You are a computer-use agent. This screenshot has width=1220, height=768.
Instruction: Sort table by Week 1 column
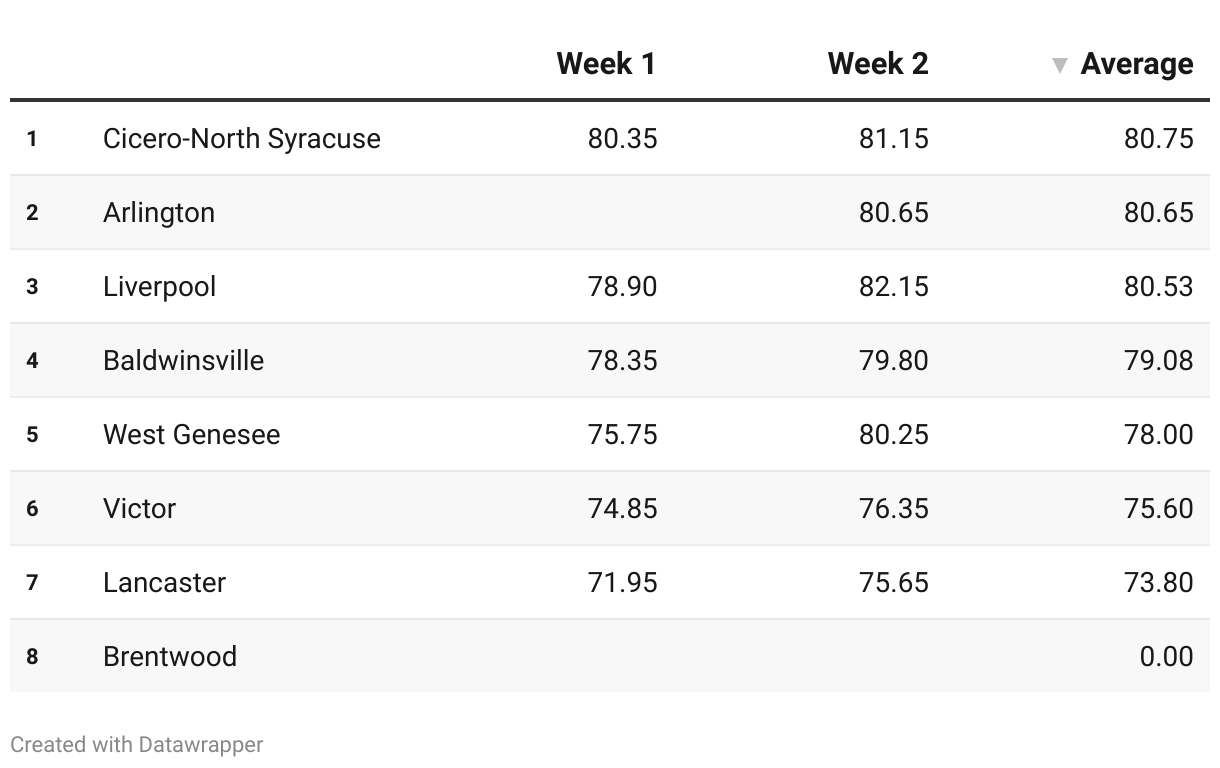click(605, 64)
